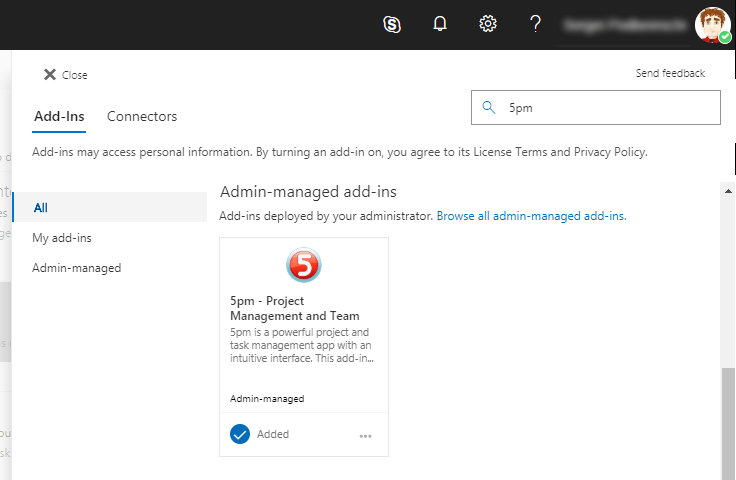Open the settings gear menu

click(488, 24)
